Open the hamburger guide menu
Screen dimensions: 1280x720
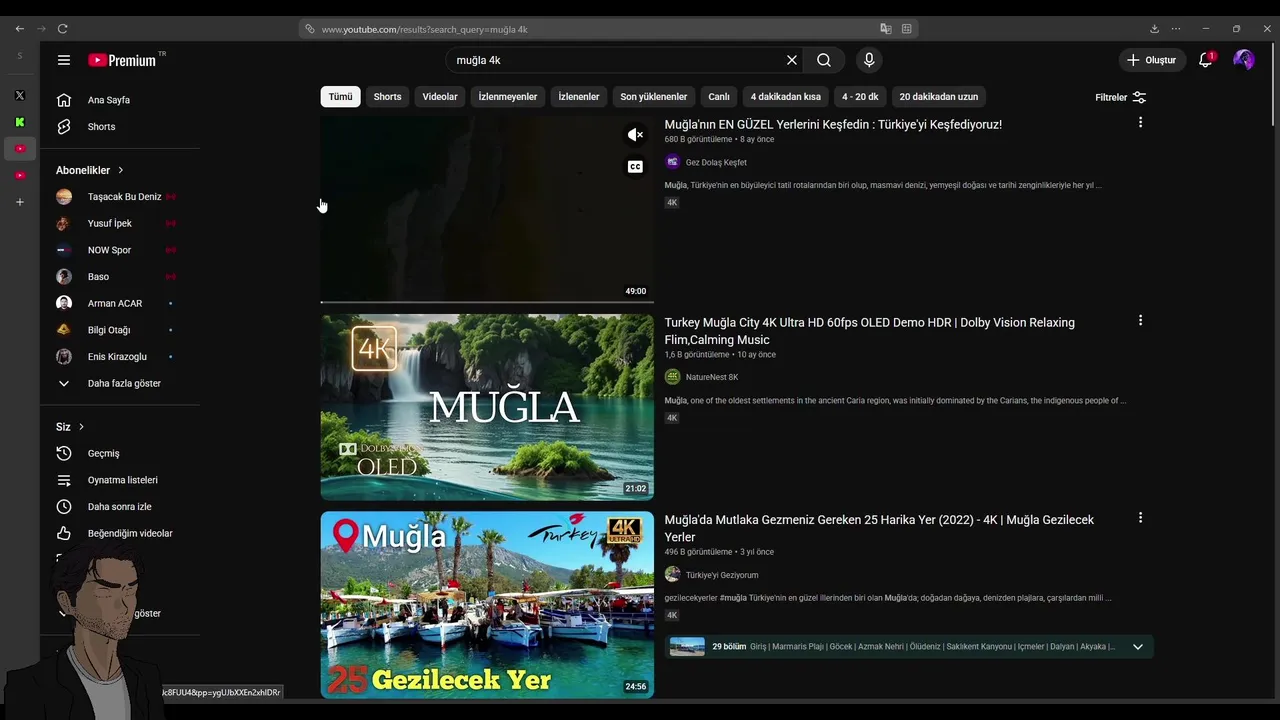tap(64, 60)
